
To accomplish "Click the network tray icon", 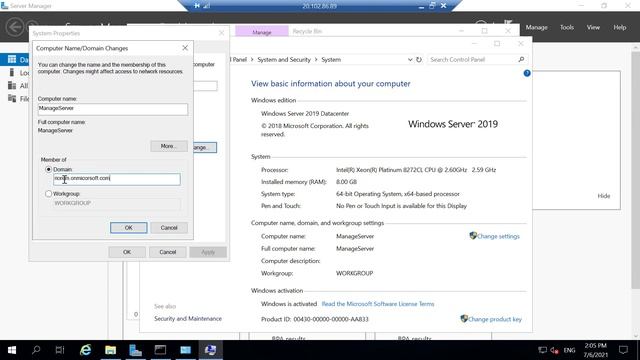I will tap(542, 350).
